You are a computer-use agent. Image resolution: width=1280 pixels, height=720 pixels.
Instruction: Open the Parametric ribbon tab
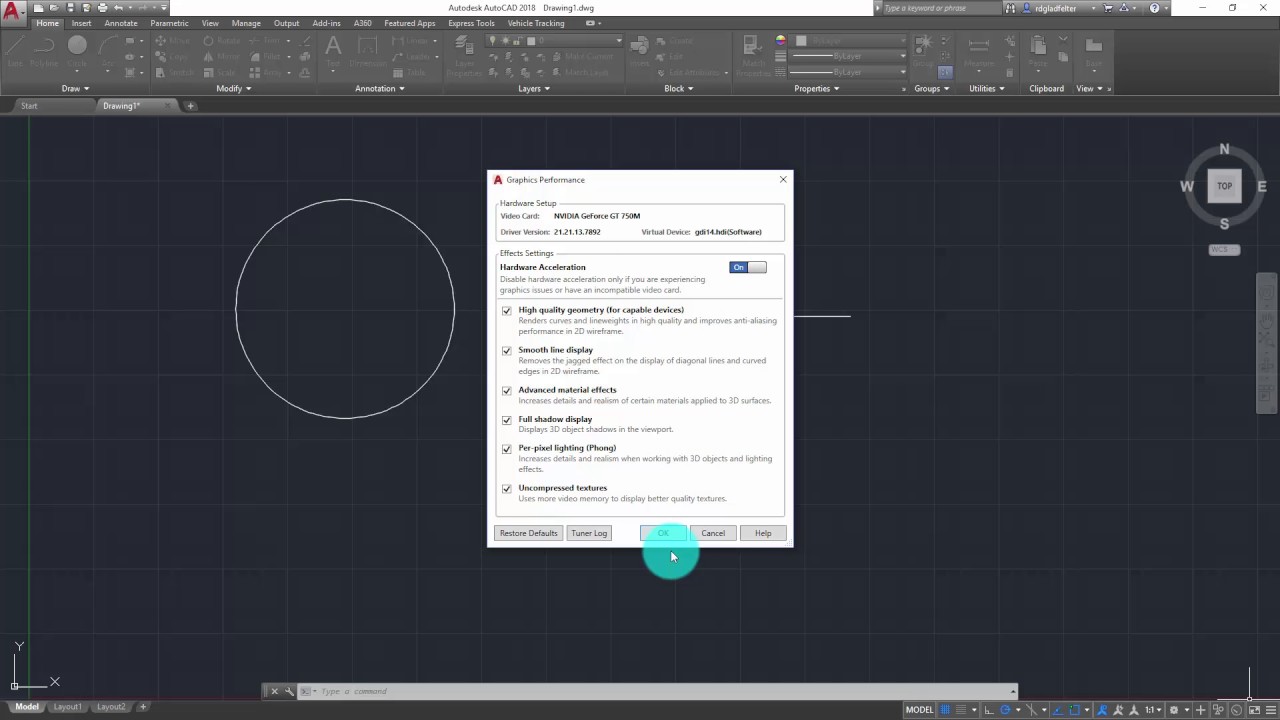(x=169, y=23)
